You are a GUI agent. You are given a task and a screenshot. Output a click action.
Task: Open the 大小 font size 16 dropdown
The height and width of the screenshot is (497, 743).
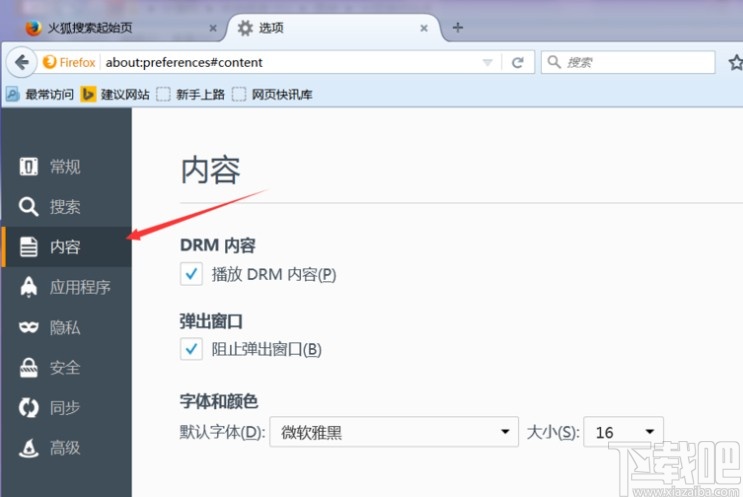click(x=623, y=432)
